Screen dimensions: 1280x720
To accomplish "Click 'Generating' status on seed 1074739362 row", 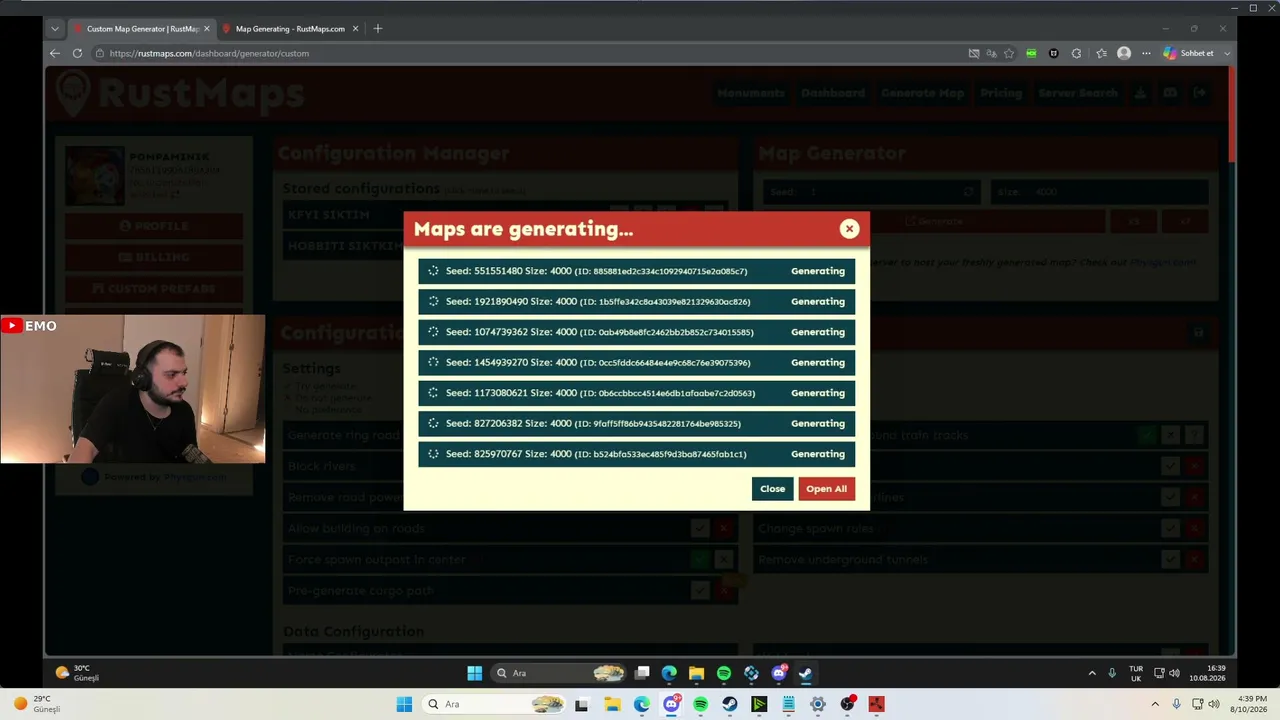I will [x=818, y=332].
